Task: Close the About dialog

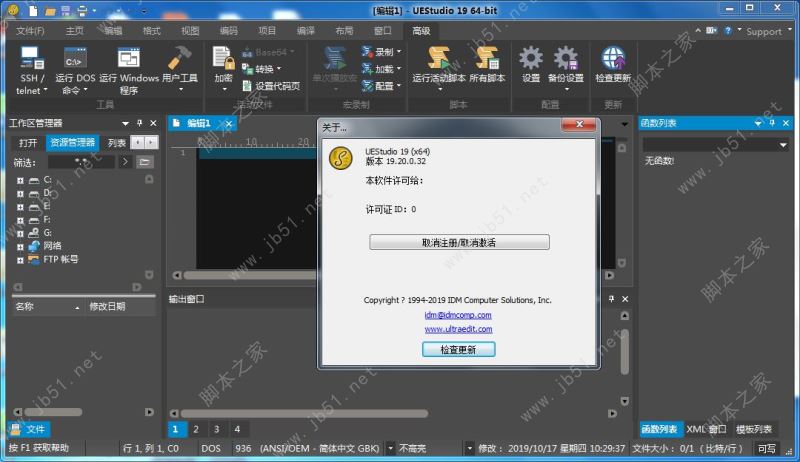Action: pyautogui.click(x=579, y=124)
